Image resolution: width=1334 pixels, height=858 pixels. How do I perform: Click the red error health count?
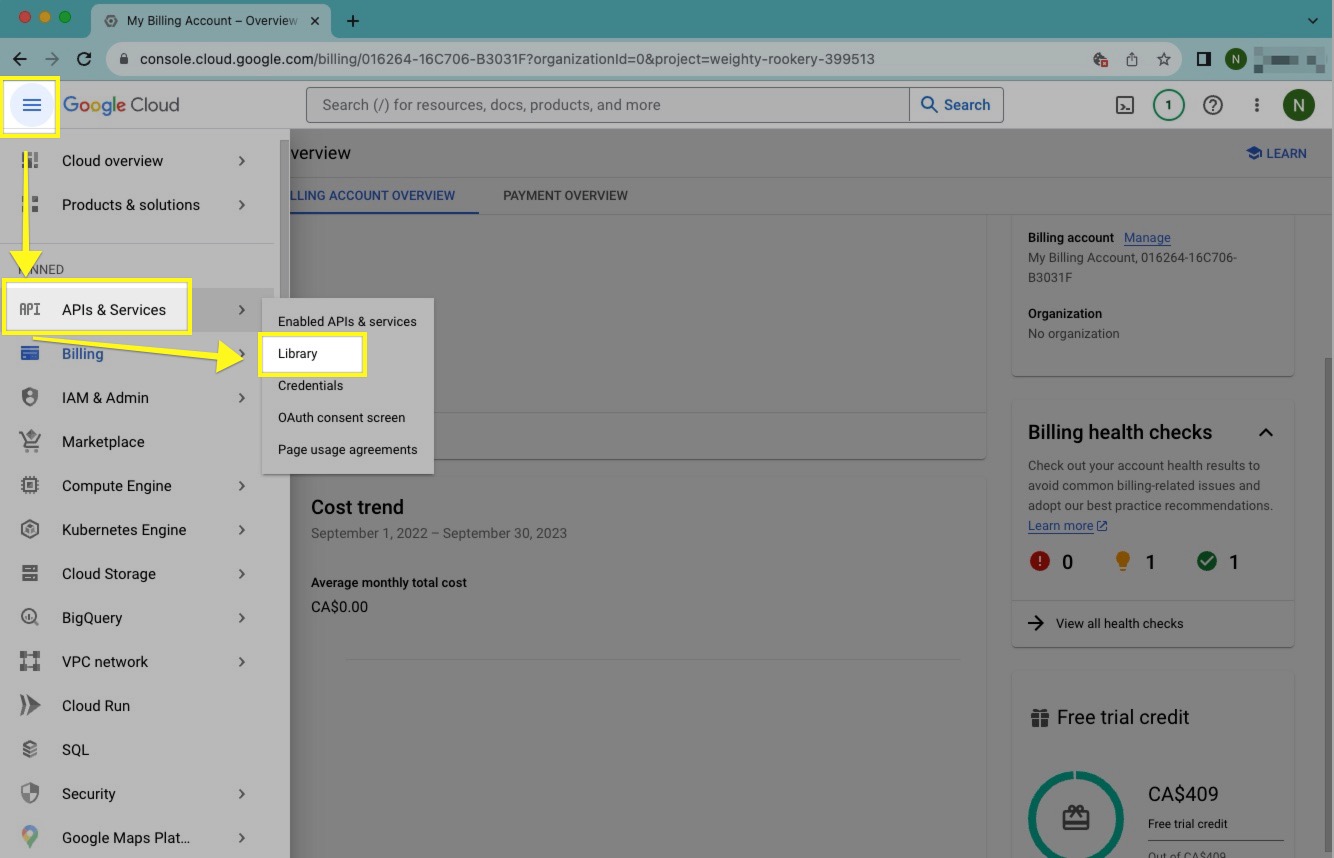[1052, 562]
